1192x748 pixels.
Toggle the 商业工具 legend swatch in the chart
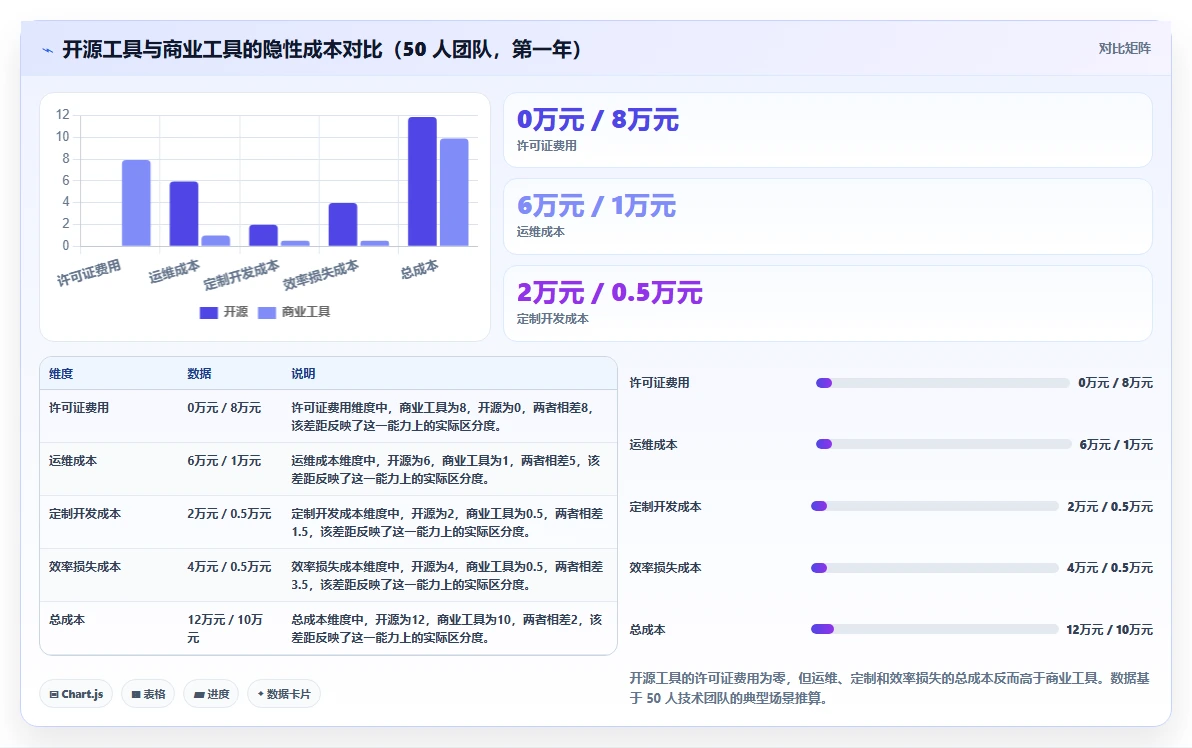pyautogui.click(x=267, y=312)
